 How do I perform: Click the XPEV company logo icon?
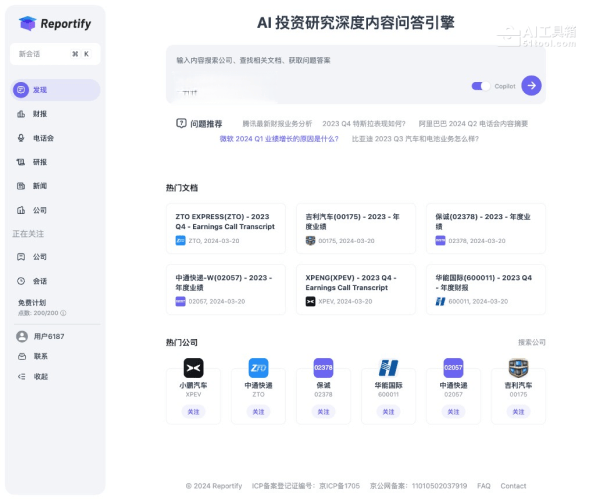[193, 368]
